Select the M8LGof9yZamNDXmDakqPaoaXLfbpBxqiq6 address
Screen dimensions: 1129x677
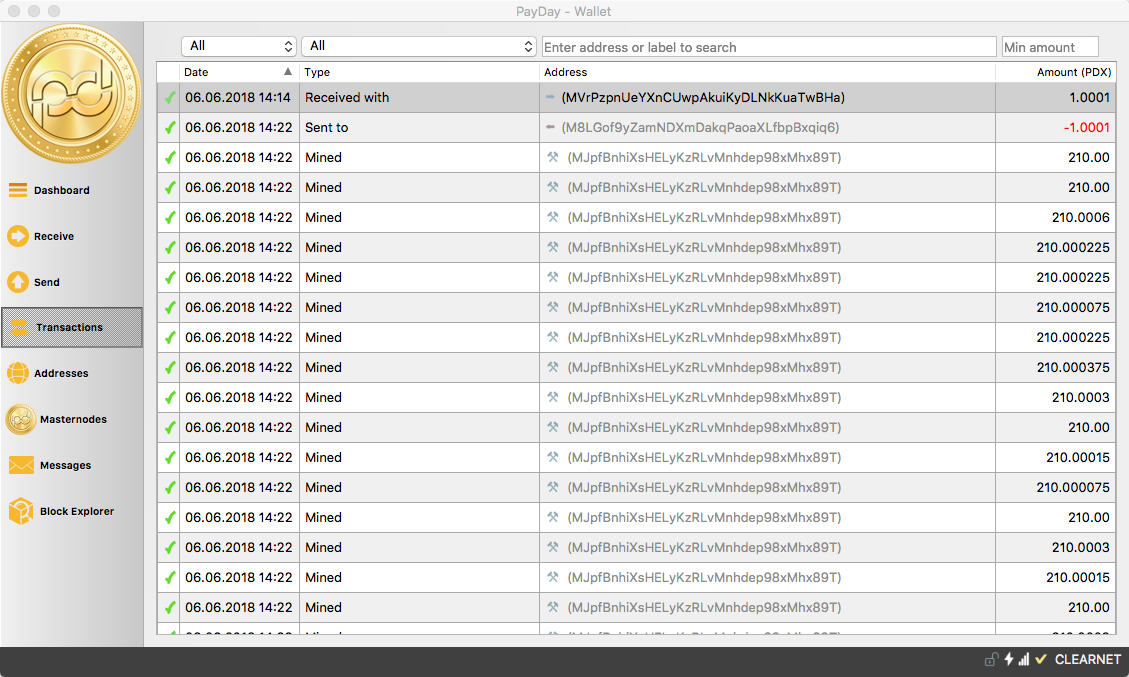tap(700, 127)
